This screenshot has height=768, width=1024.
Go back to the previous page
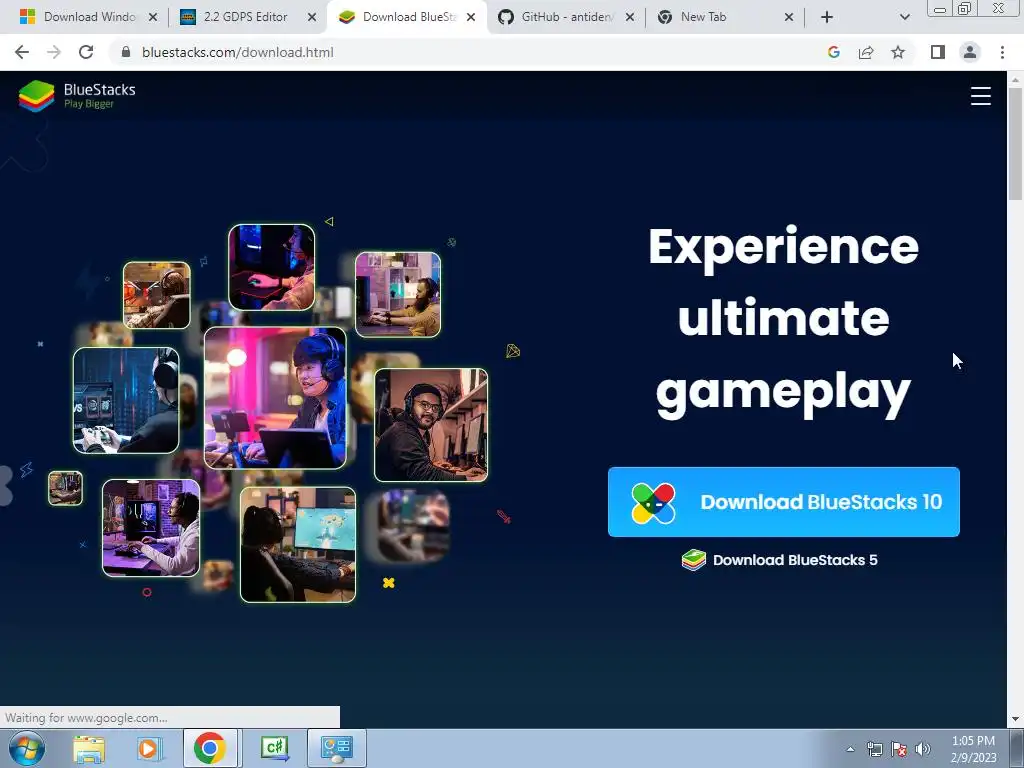point(22,52)
